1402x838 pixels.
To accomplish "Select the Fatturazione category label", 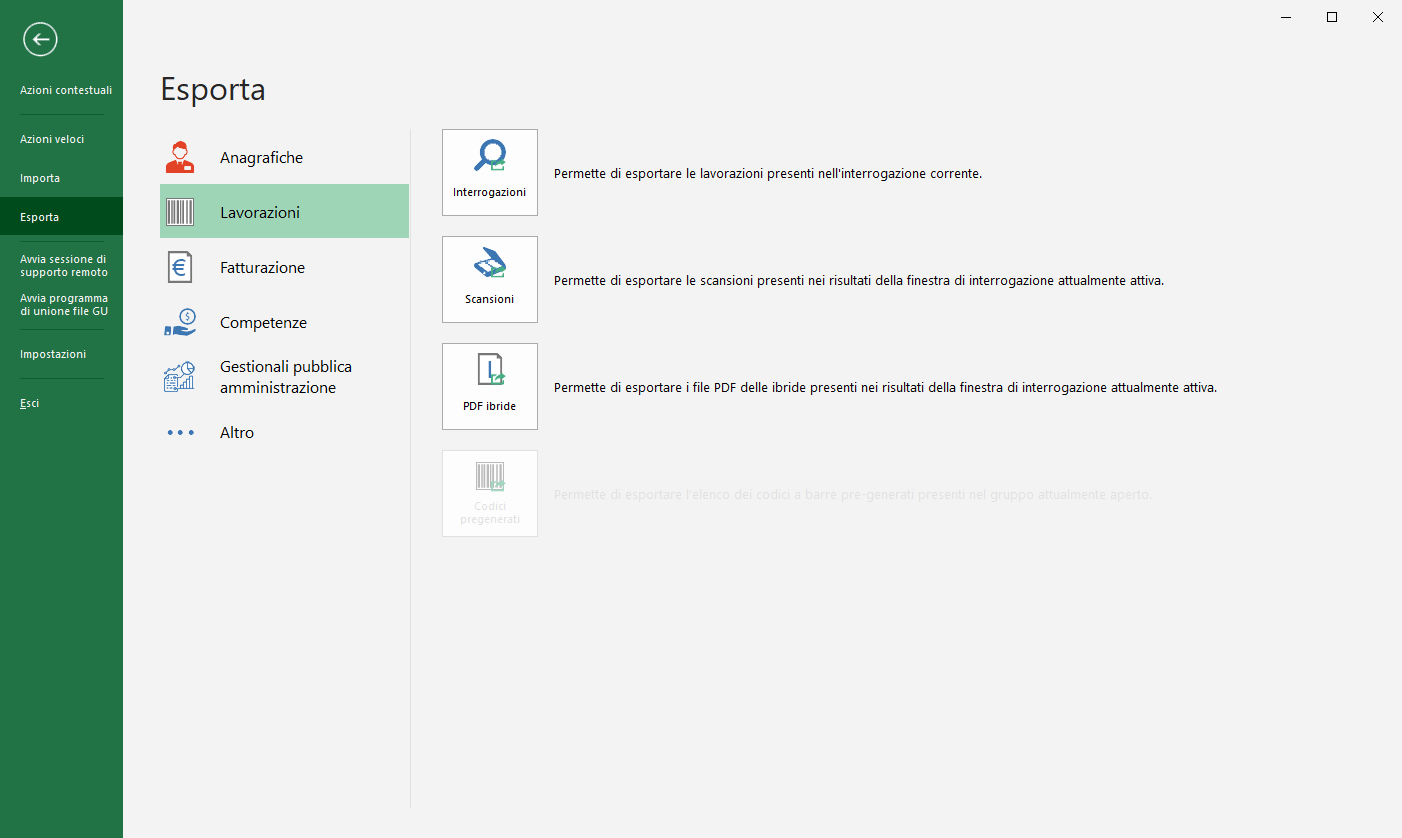I will click(x=262, y=268).
